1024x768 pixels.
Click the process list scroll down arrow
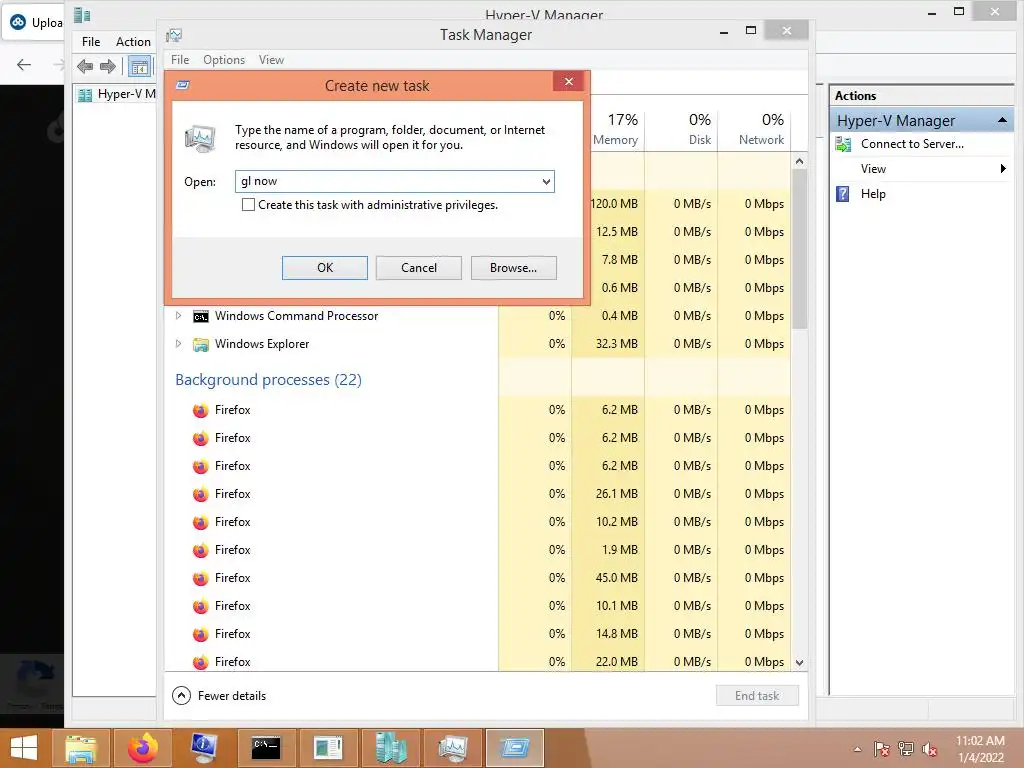coord(799,663)
